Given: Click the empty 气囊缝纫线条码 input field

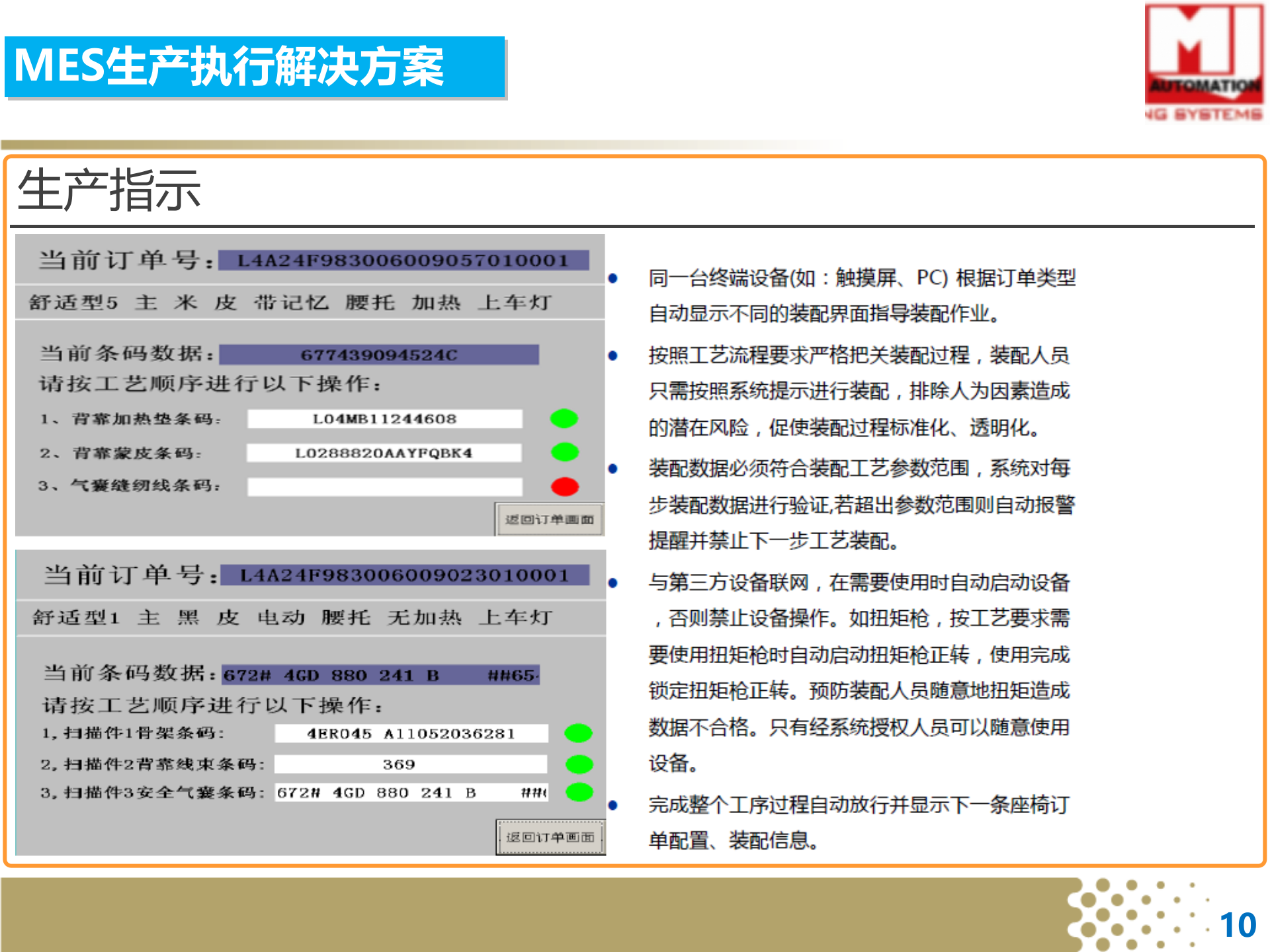Looking at the screenshot, I should 384,487.
